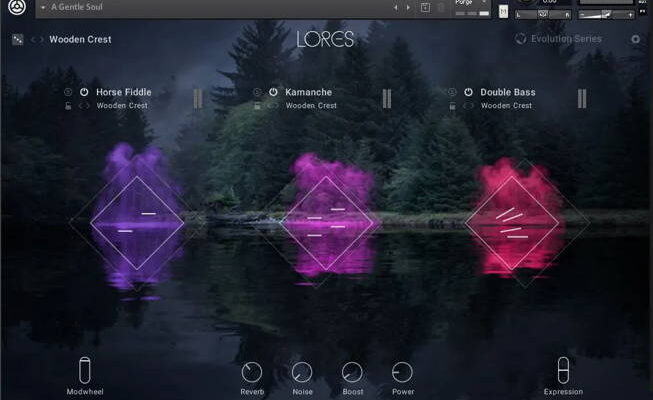653x400 pixels.
Task: Click the lock icon under Horse Fiddle
Action: tap(68, 105)
